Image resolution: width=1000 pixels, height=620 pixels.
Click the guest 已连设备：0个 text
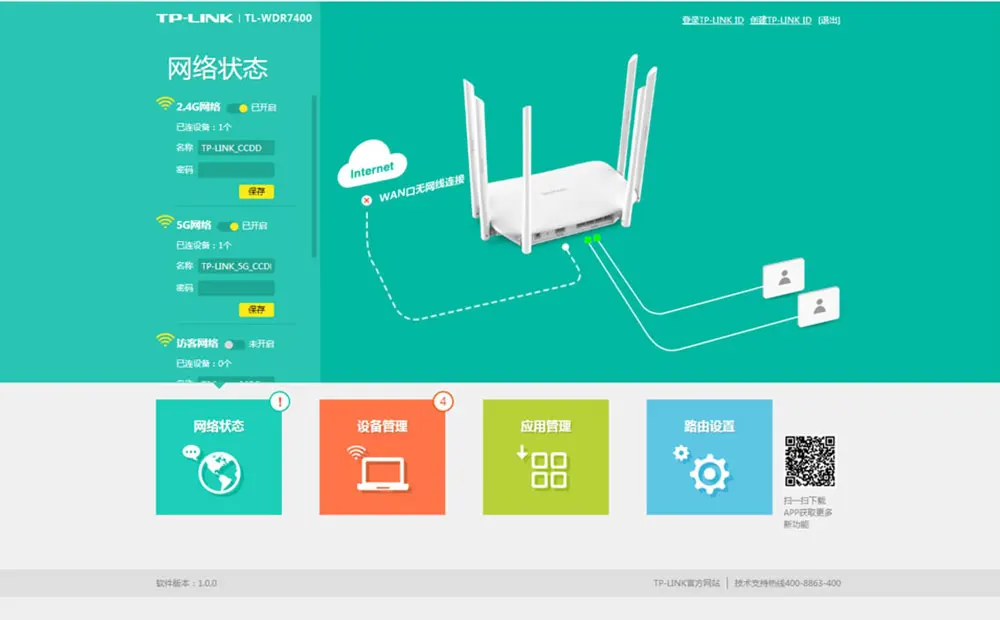203,364
